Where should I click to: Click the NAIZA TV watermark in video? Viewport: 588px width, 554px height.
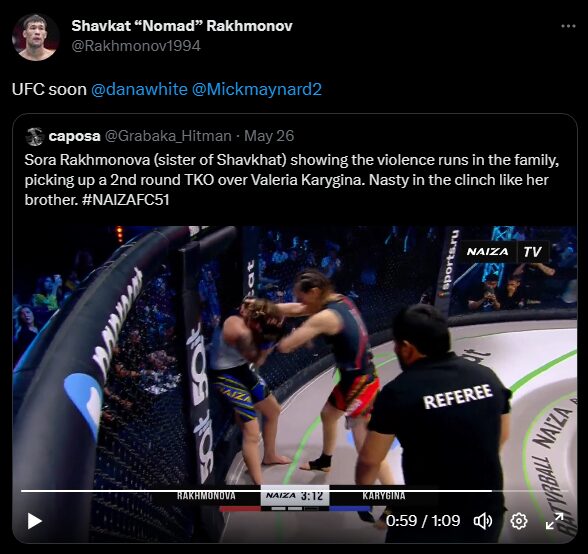coord(504,252)
